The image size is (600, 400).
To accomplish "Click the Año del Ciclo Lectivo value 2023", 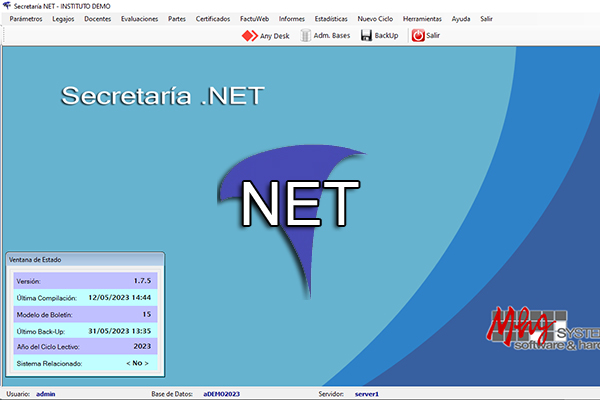I will click(142, 346).
